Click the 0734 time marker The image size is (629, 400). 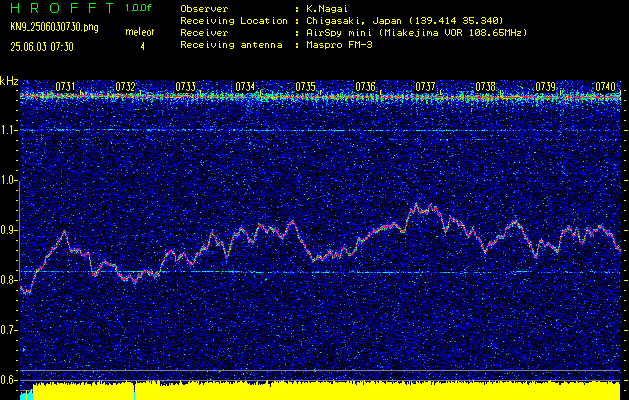pyautogui.click(x=245, y=86)
